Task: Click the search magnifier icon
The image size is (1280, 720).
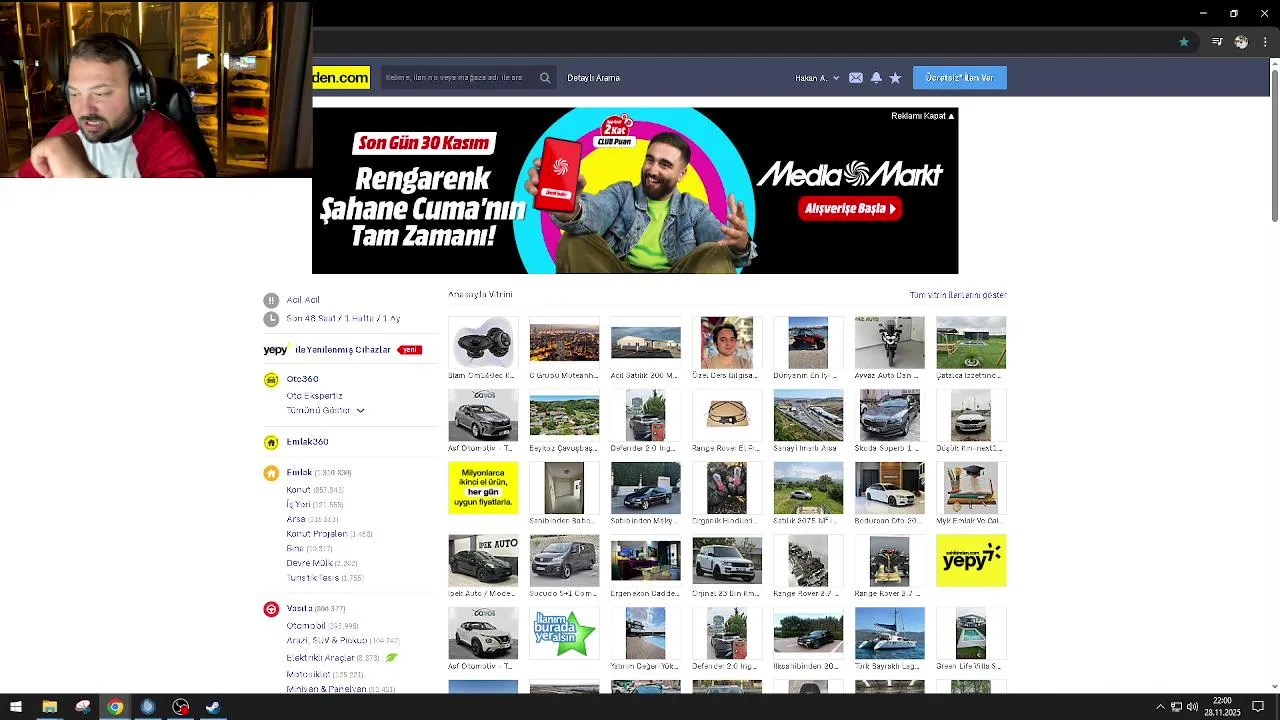Action: 545,78
